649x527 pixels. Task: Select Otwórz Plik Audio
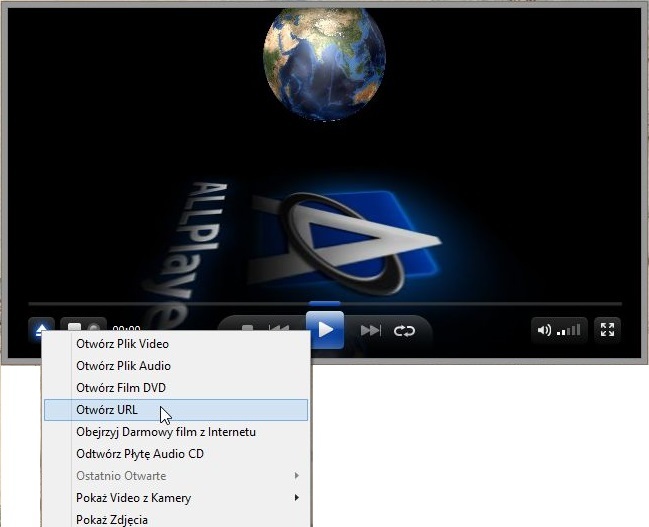pos(176,366)
